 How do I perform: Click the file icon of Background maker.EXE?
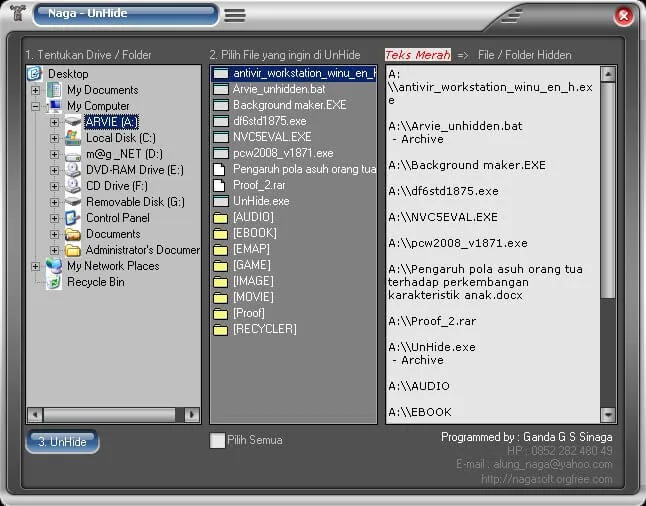[x=221, y=105]
